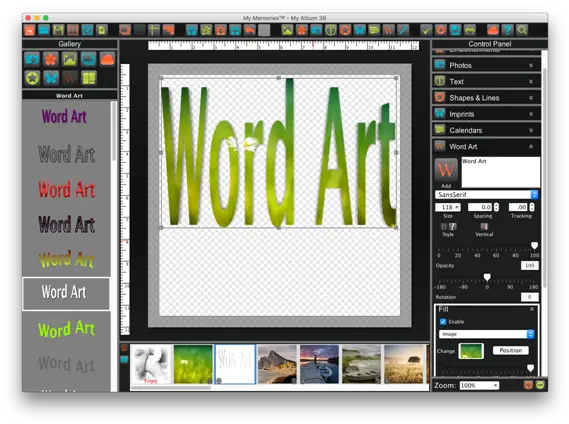This screenshot has width=569, height=424.
Task: Collapse the Fill subsection
Action: [532, 309]
